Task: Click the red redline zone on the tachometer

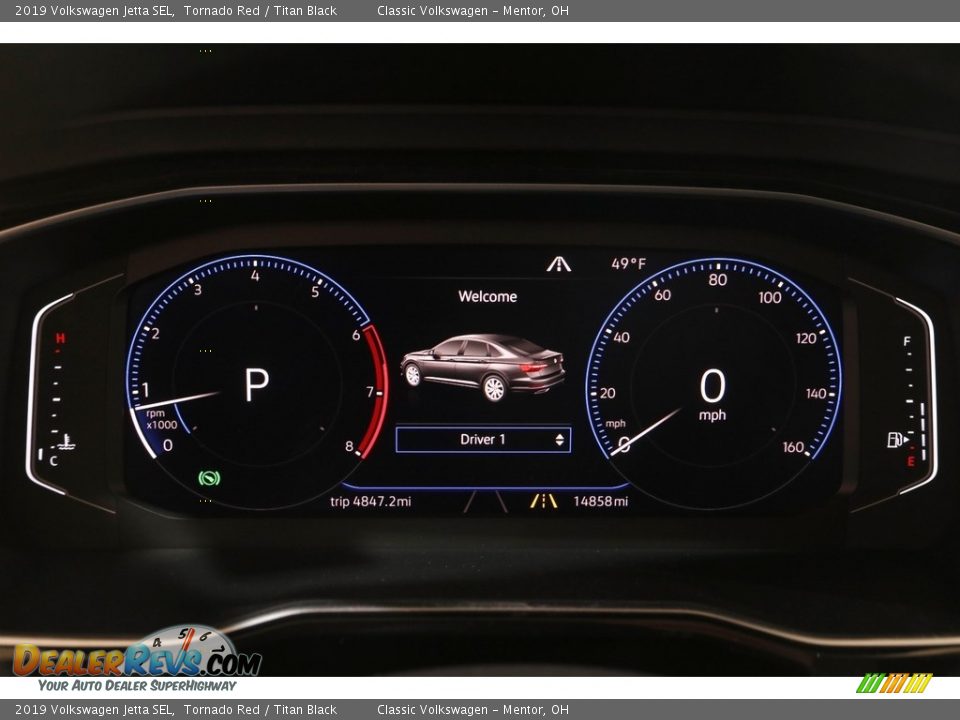Action: [x=378, y=390]
